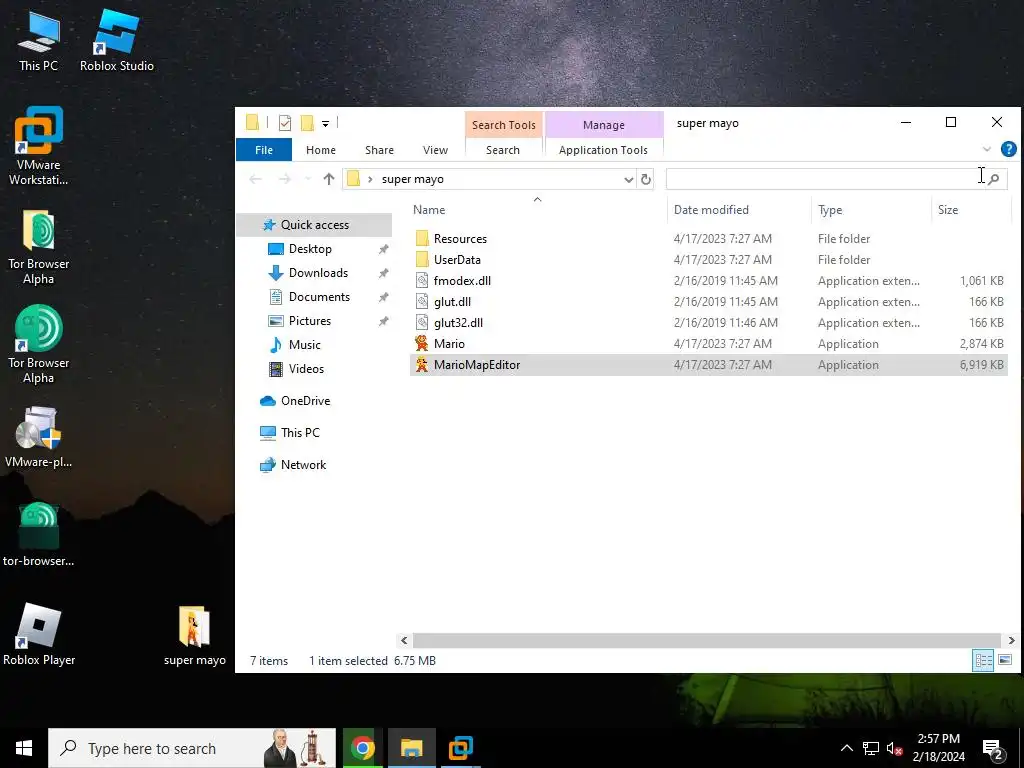Click MarioMapEditor application icon

click(x=422, y=364)
